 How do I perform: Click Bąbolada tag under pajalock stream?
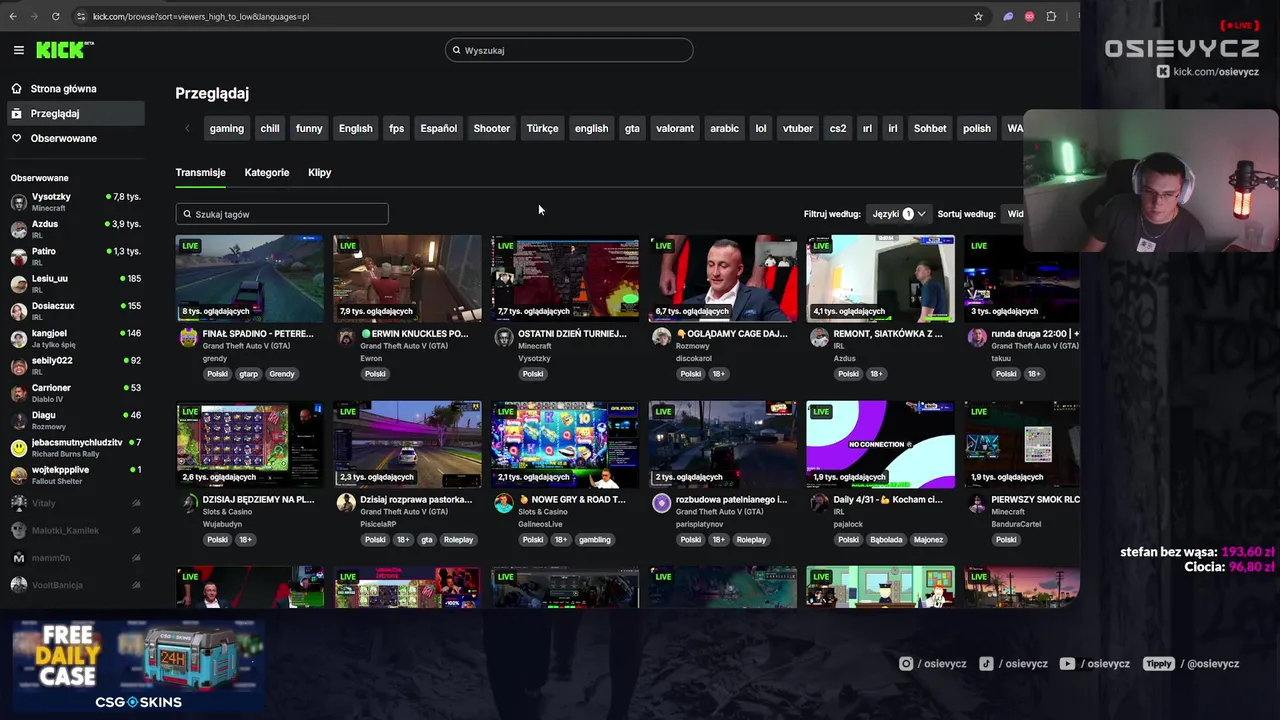tap(885, 540)
